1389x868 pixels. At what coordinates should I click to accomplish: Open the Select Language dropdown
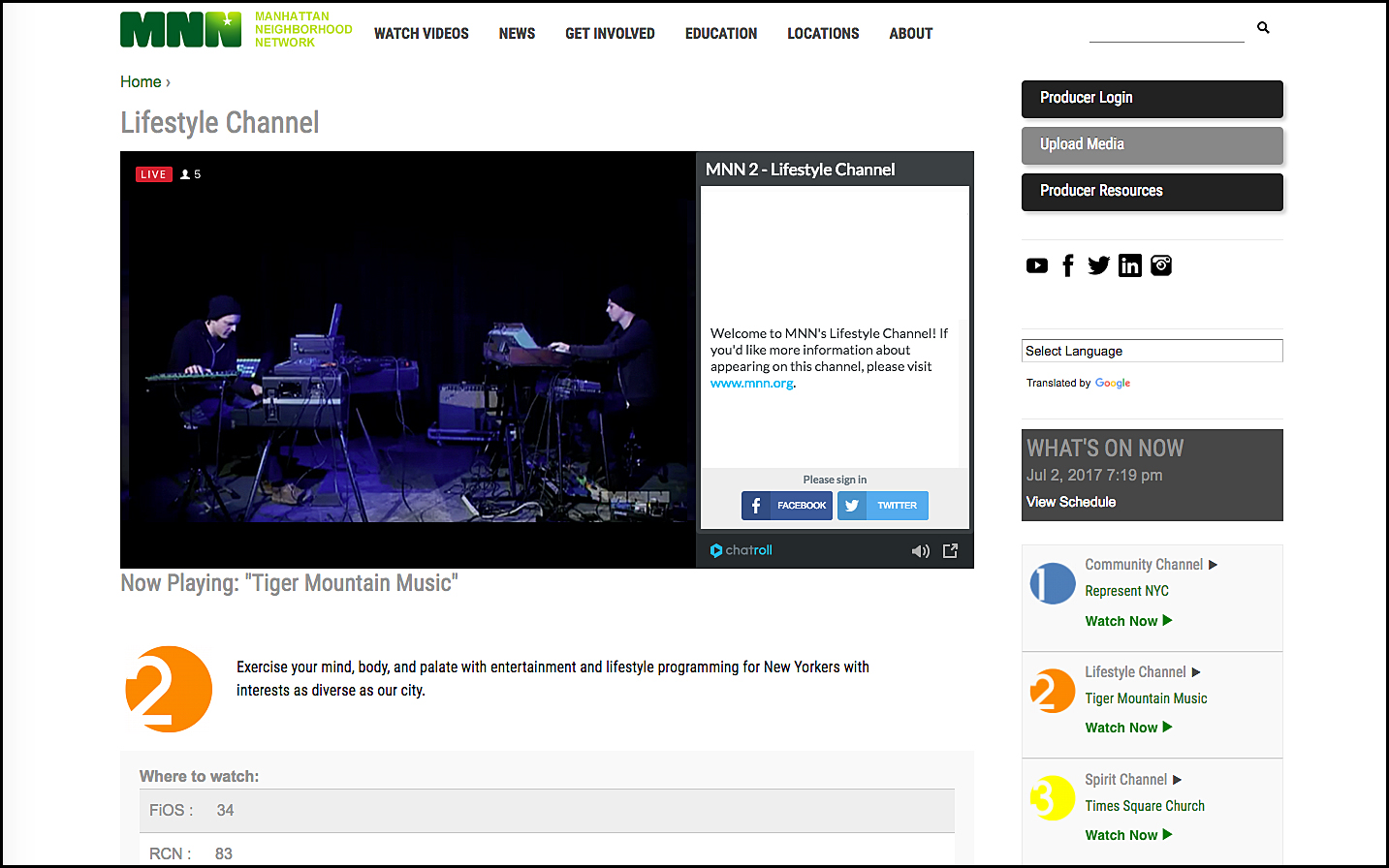(x=1152, y=351)
